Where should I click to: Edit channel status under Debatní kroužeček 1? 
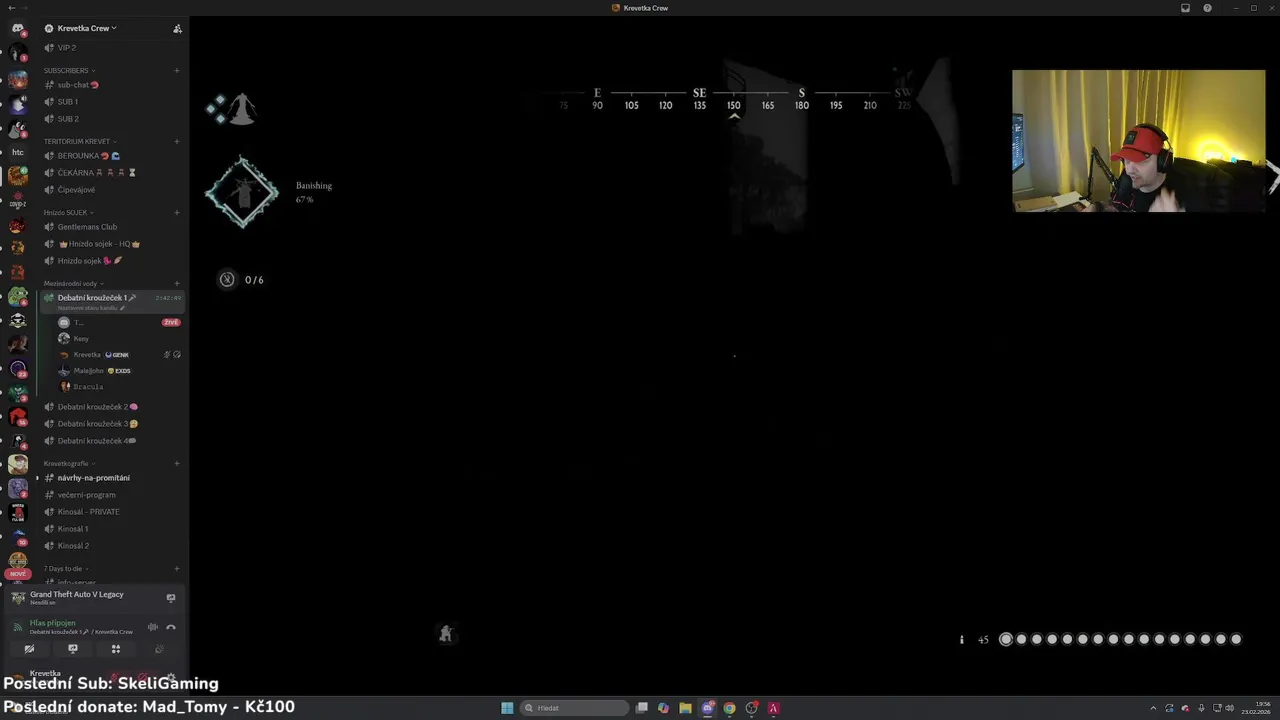91,308
